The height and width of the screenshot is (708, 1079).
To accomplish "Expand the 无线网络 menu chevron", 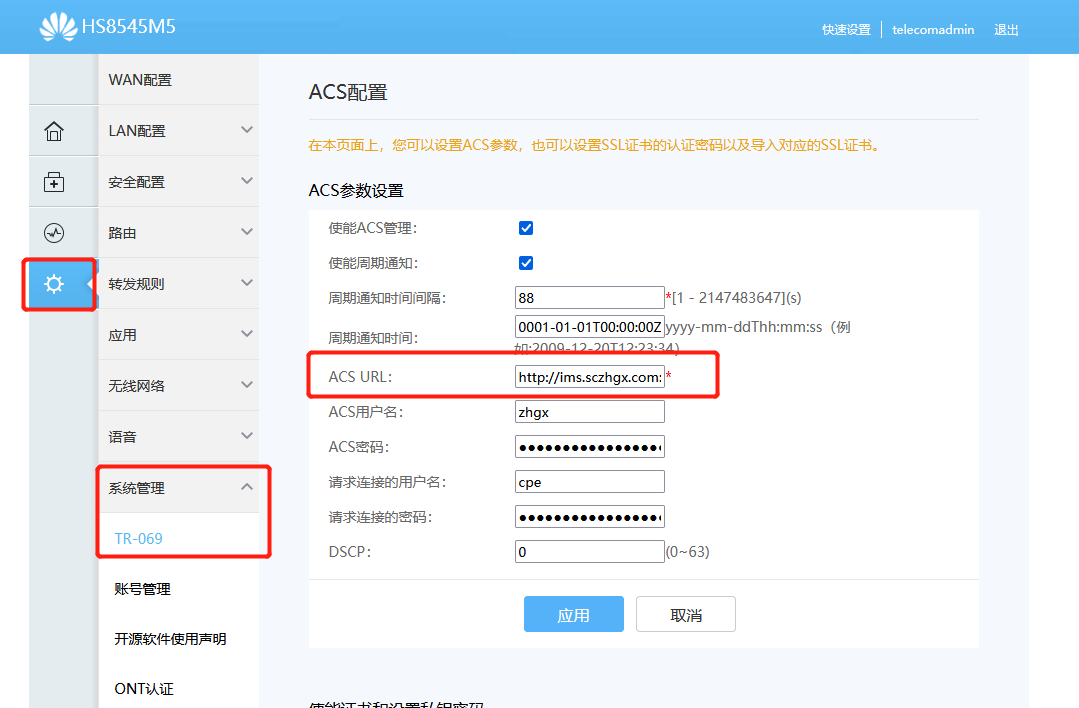I will [247, 385].
